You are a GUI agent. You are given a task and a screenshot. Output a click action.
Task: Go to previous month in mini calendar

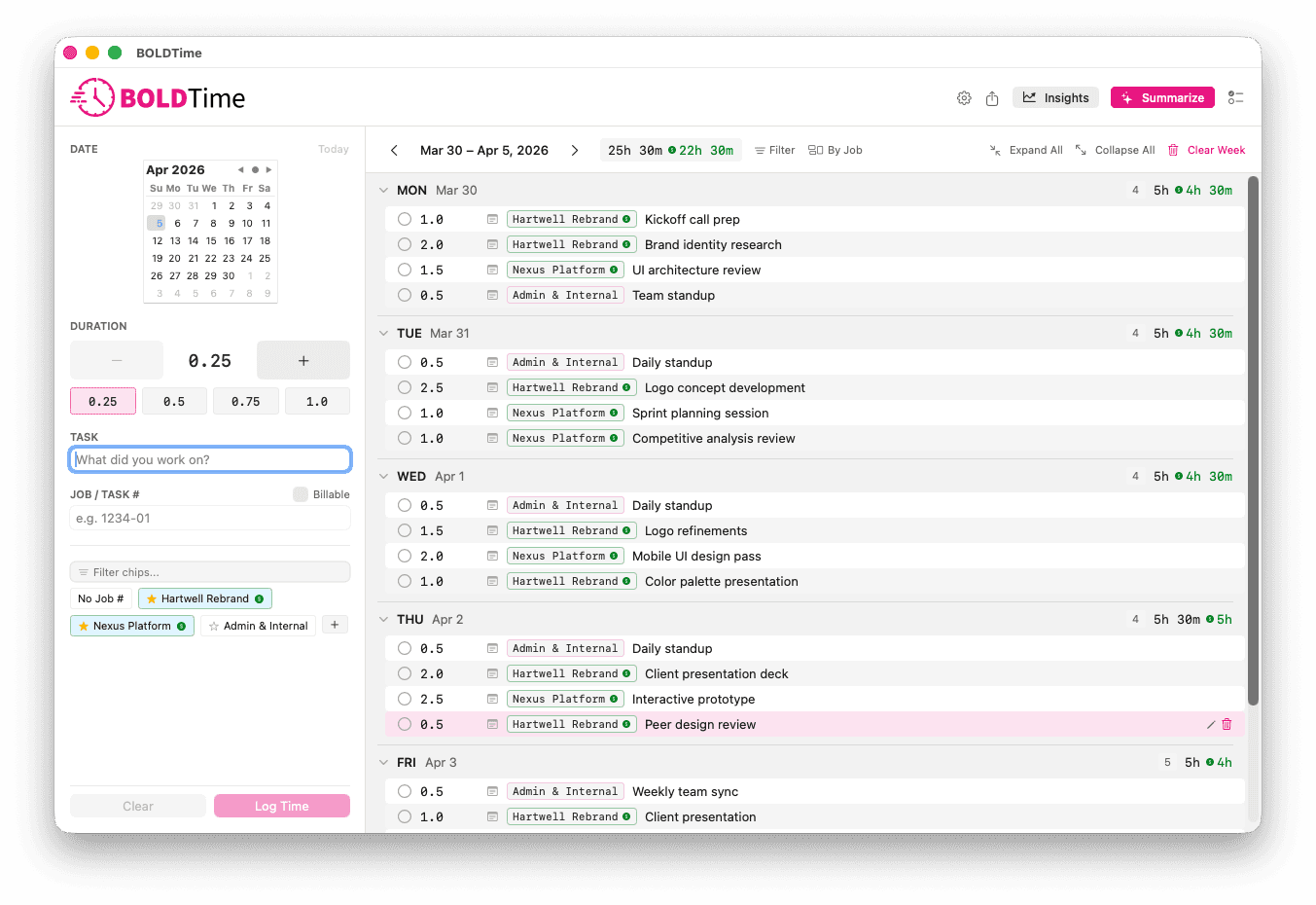240,169
